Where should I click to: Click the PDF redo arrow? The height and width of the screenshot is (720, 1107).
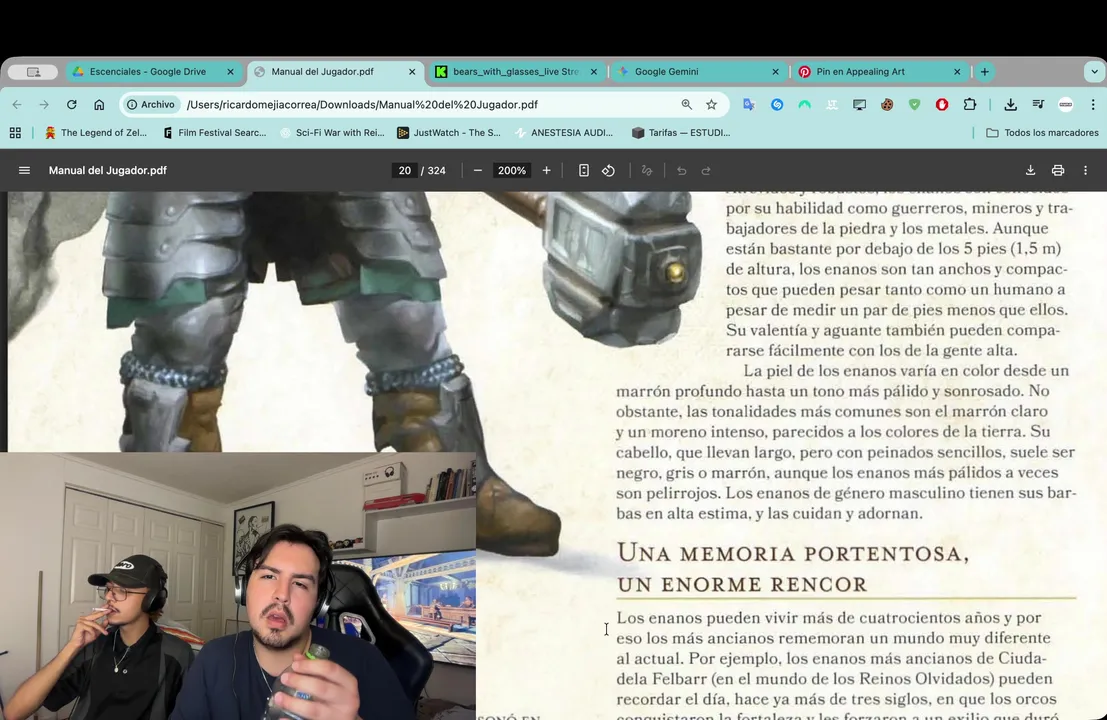point(706,170)
